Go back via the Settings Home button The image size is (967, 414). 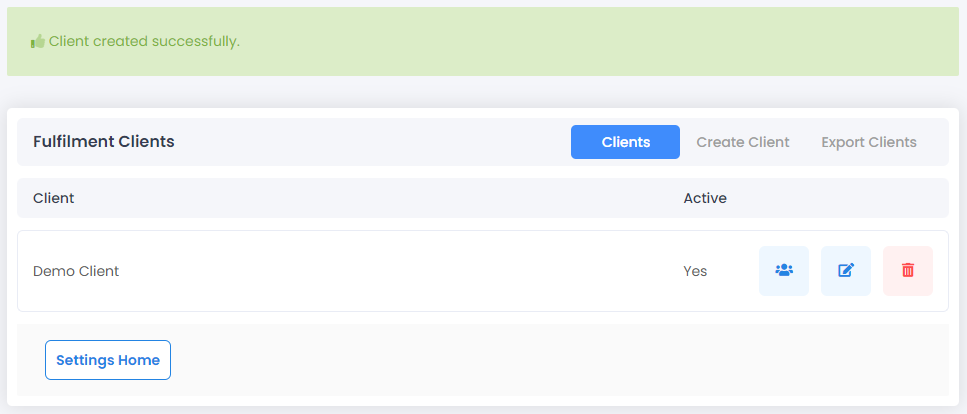click(x=108, y=360)
